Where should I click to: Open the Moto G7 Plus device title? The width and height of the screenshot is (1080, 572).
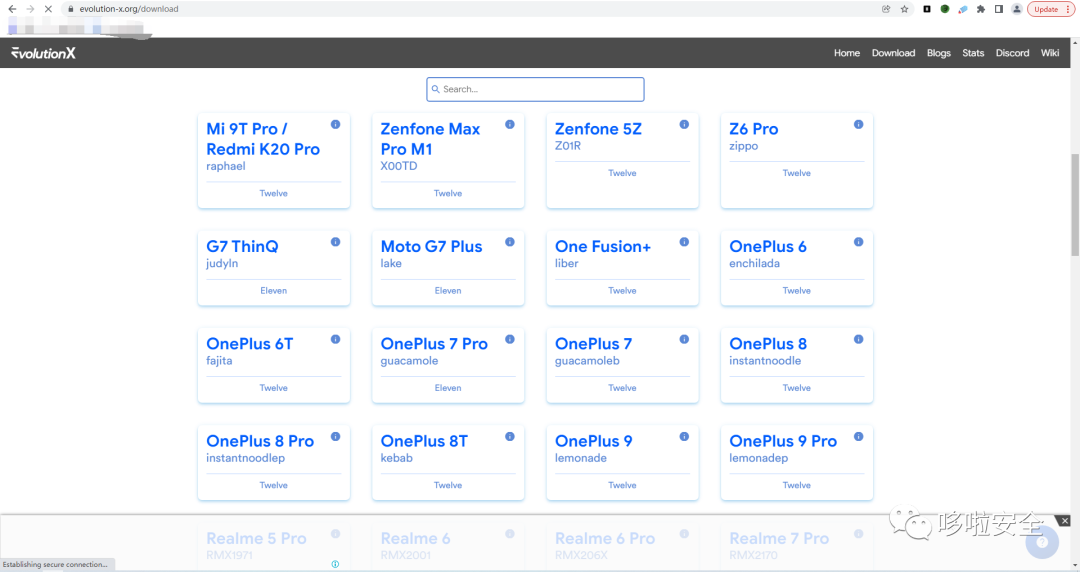point(431,247)
